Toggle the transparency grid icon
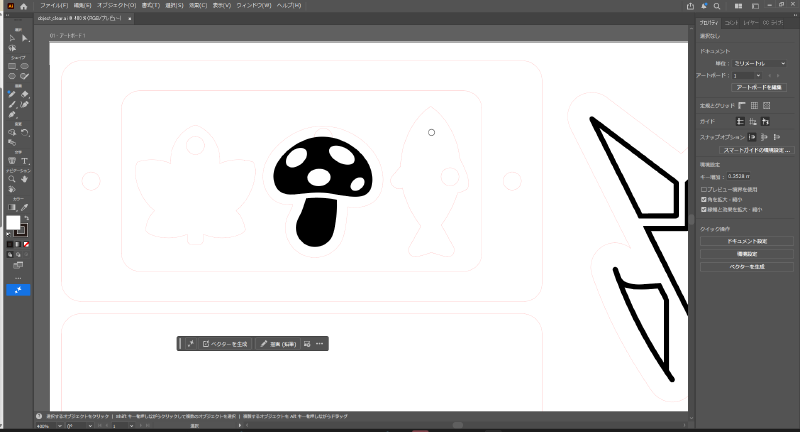 pyautogui.click(x=766, y=106)
